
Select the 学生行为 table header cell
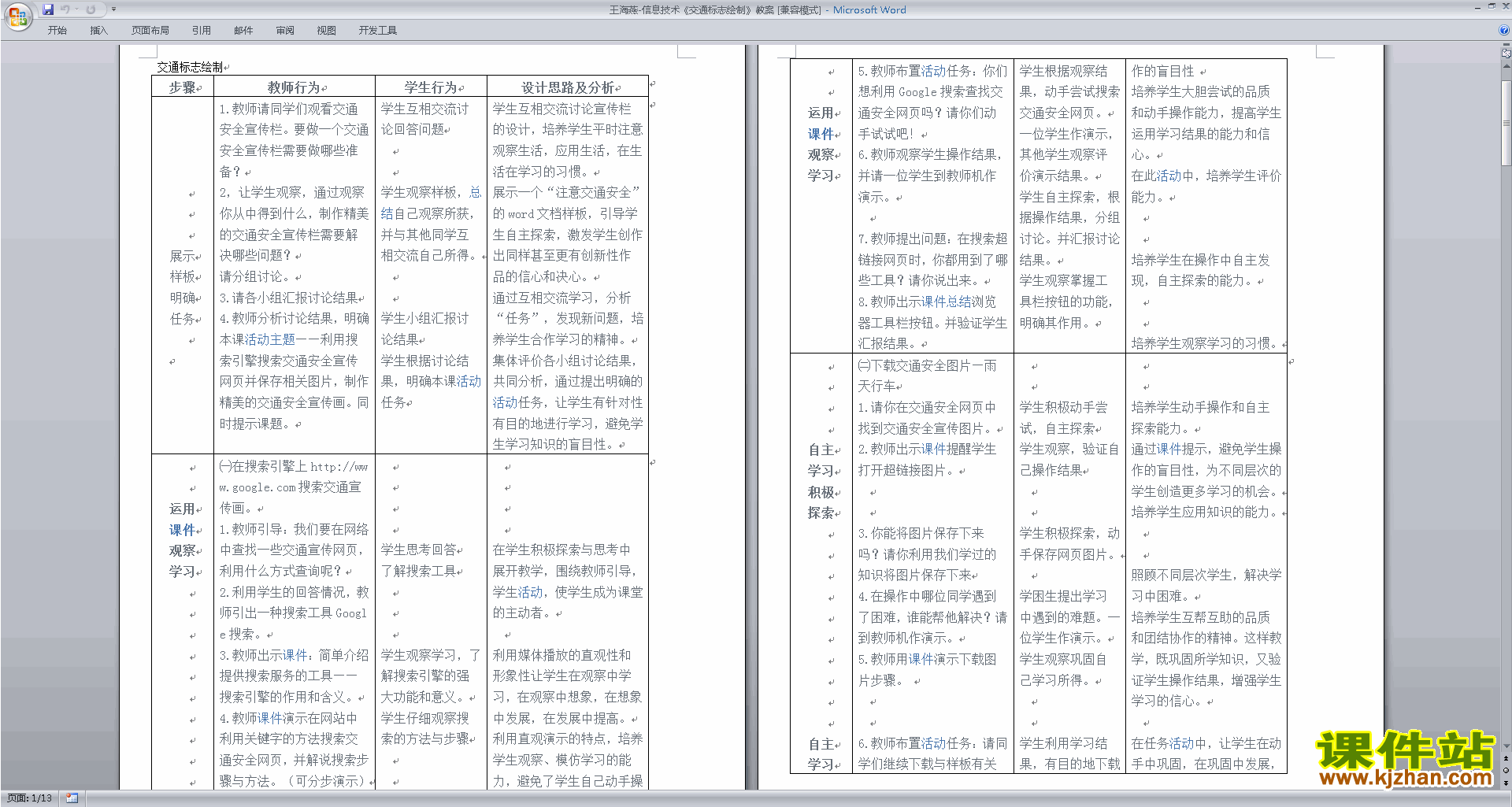tap(432, 87)
